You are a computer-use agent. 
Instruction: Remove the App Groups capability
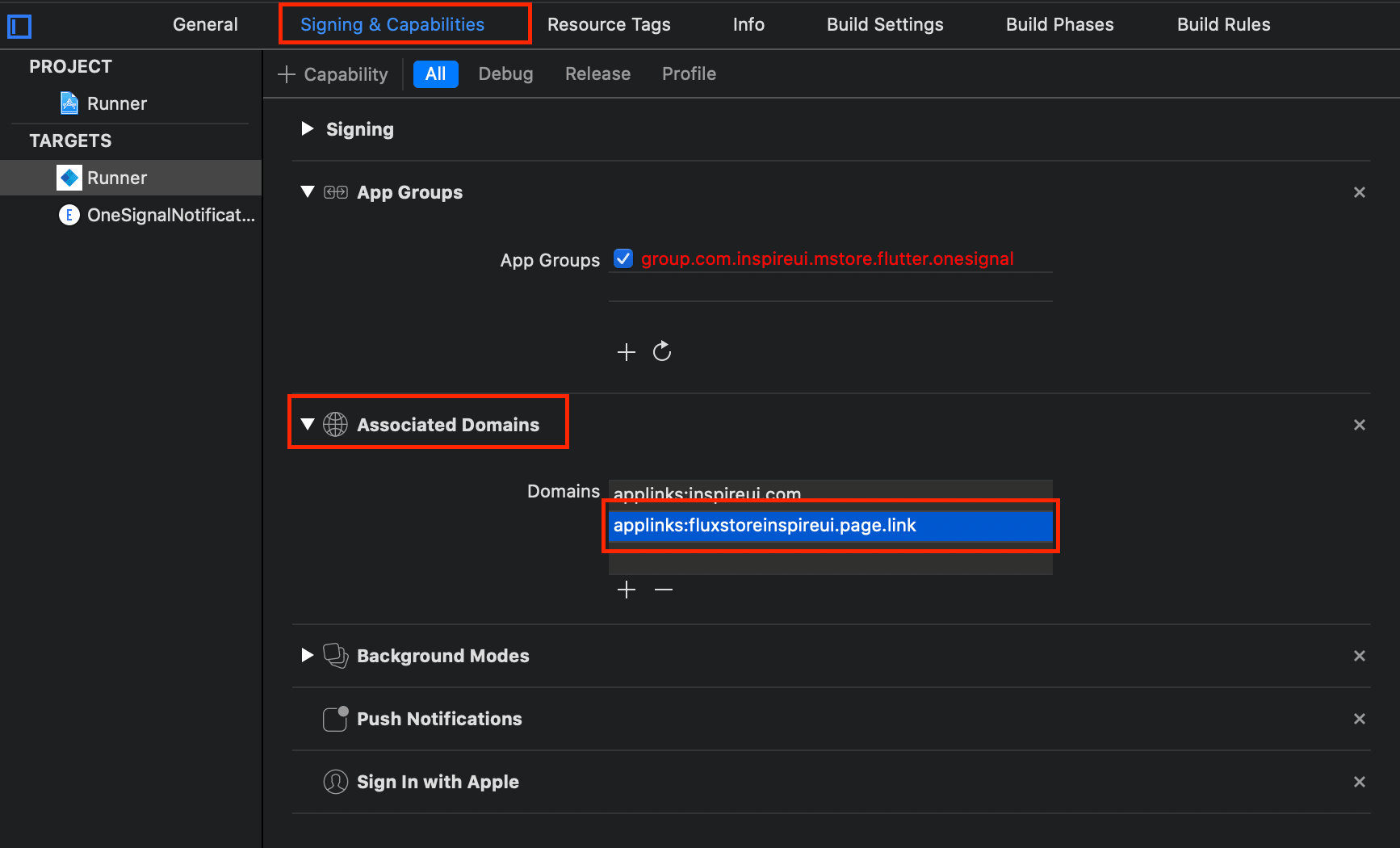[1360, 192]
